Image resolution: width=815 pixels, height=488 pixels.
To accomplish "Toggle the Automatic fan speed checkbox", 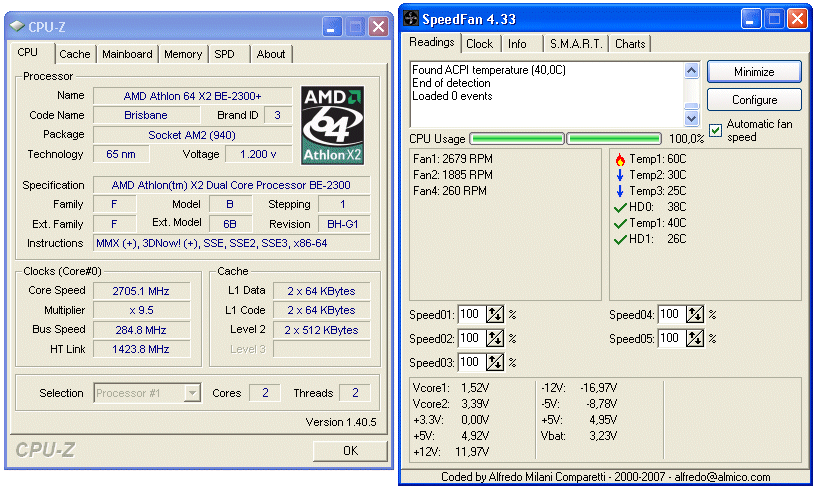I will 716,130.
